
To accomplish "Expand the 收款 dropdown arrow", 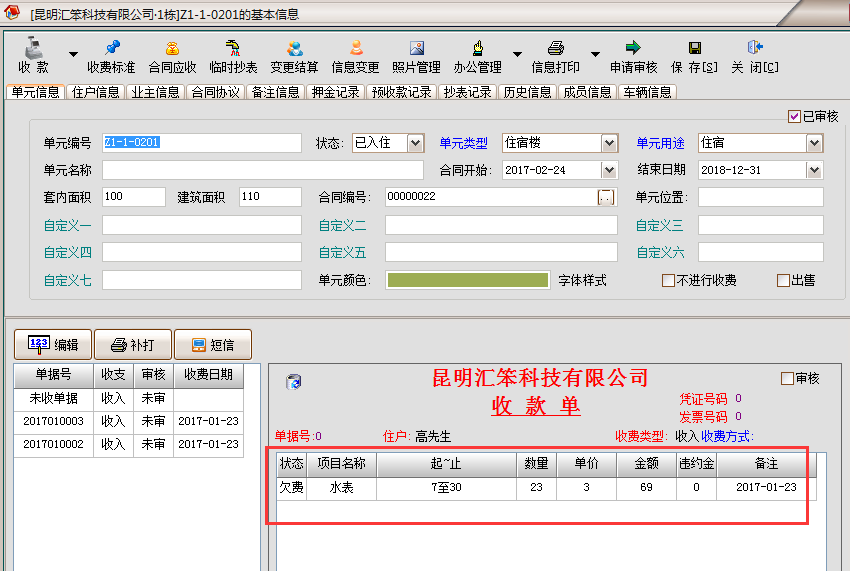I will pos(73,54).
